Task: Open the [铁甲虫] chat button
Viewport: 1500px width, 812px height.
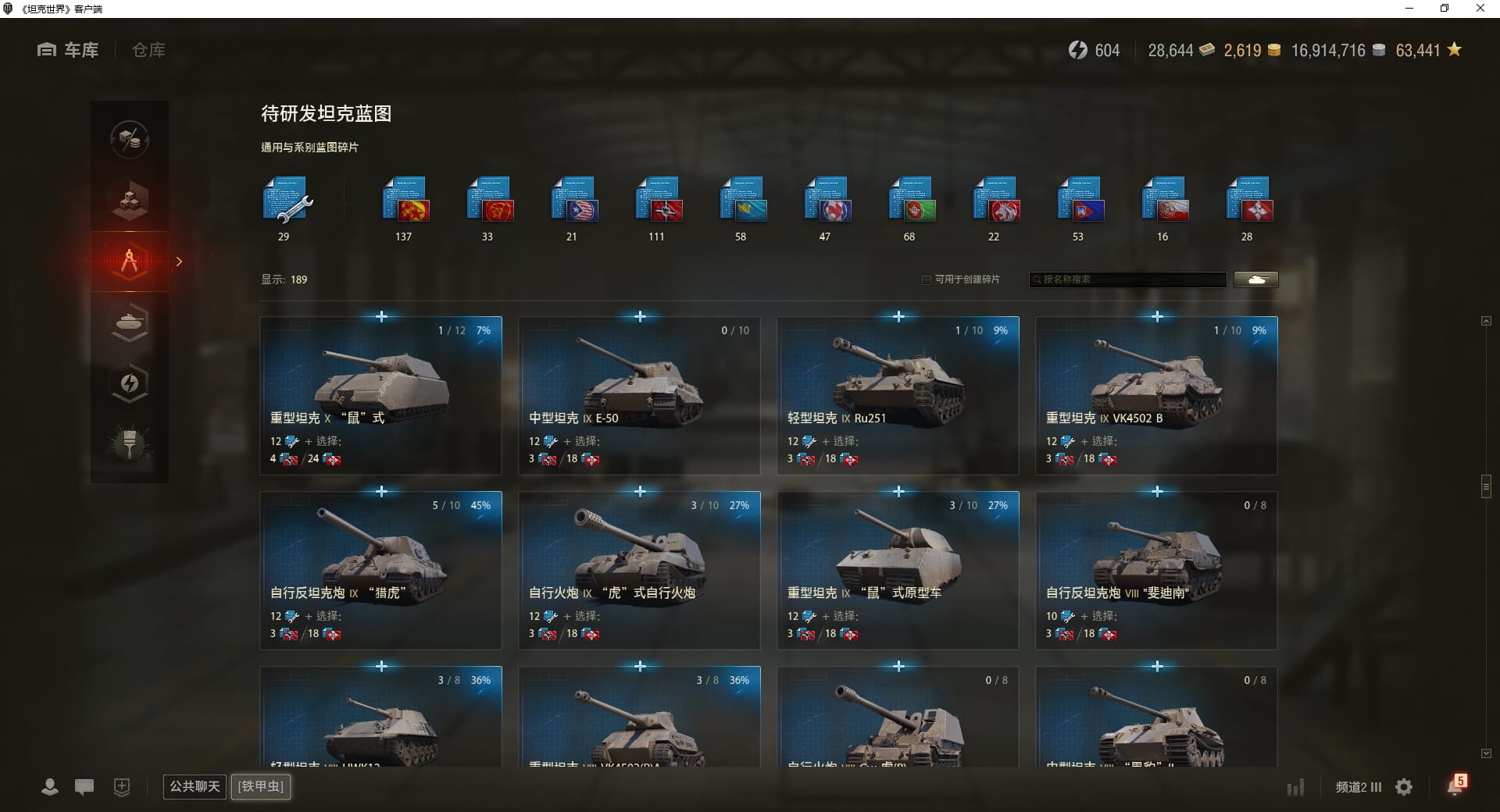Action: pos(261,786)
